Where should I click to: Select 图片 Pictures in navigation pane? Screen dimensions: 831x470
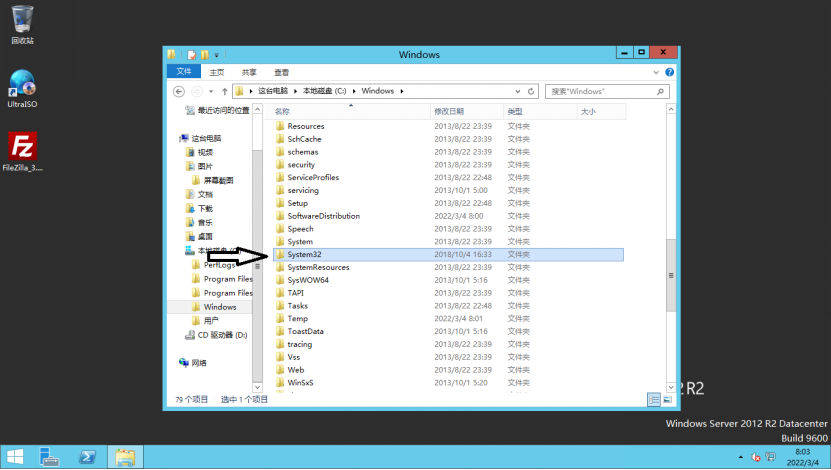199,166
